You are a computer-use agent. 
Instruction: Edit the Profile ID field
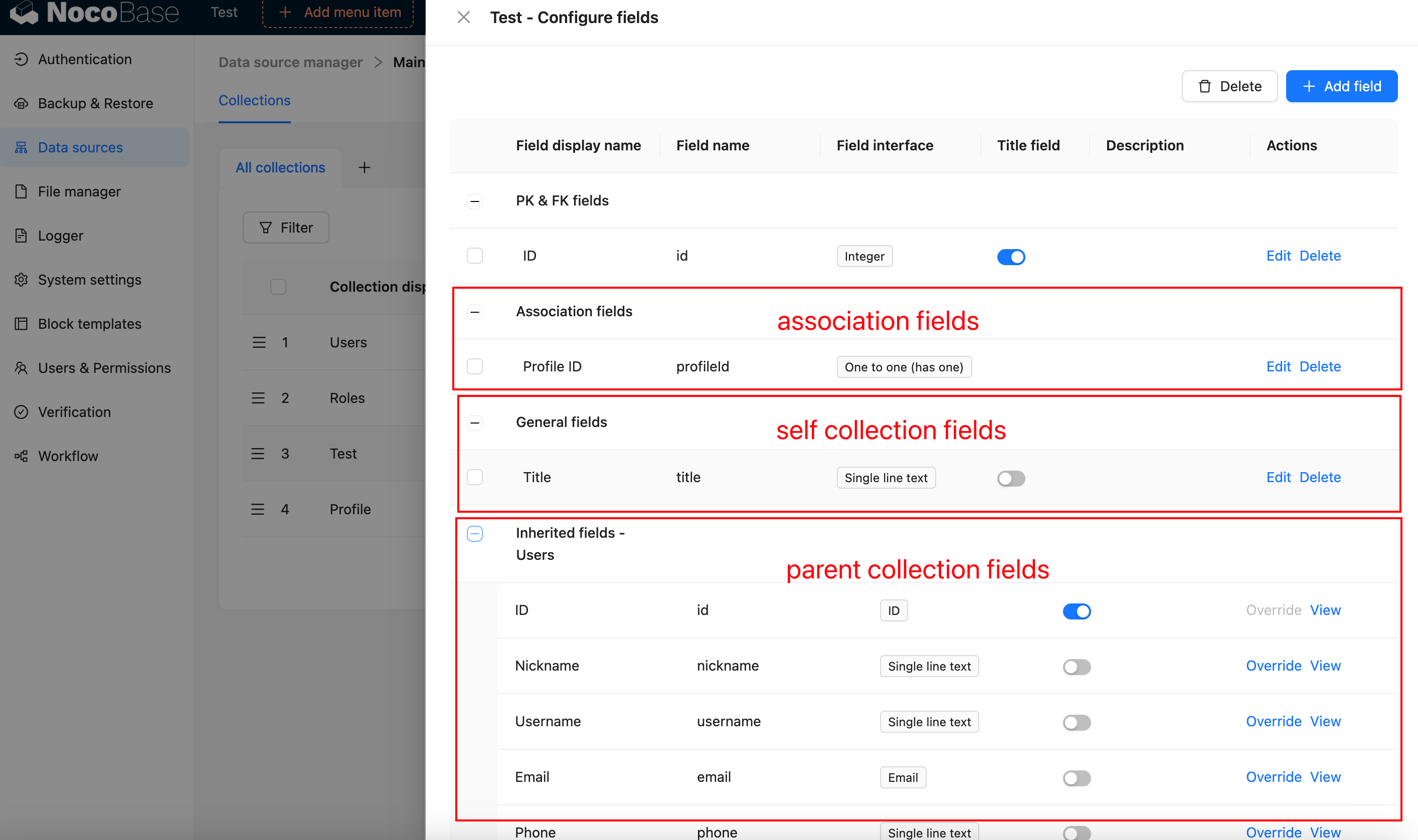coord(1278,367)
